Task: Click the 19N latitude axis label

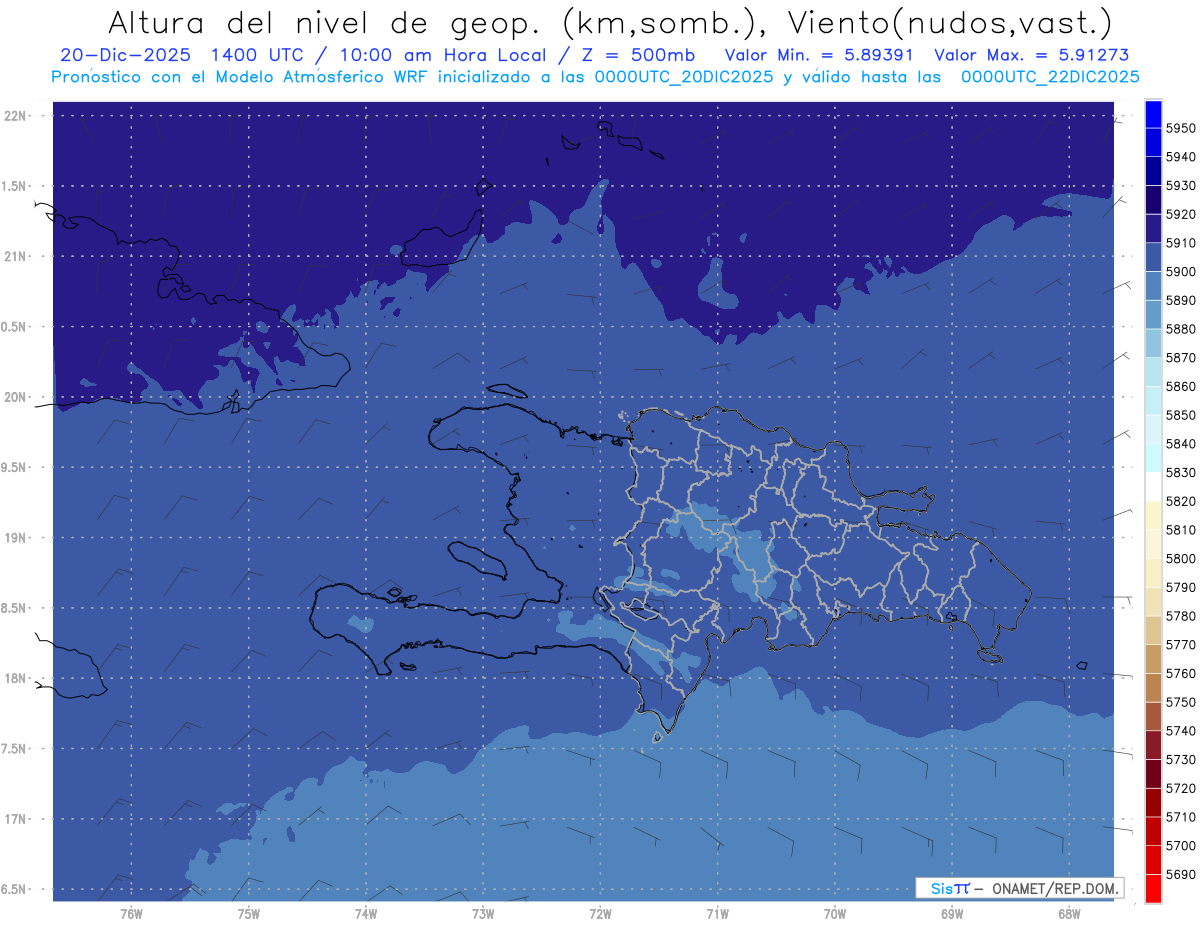Action: coord(16,537)
